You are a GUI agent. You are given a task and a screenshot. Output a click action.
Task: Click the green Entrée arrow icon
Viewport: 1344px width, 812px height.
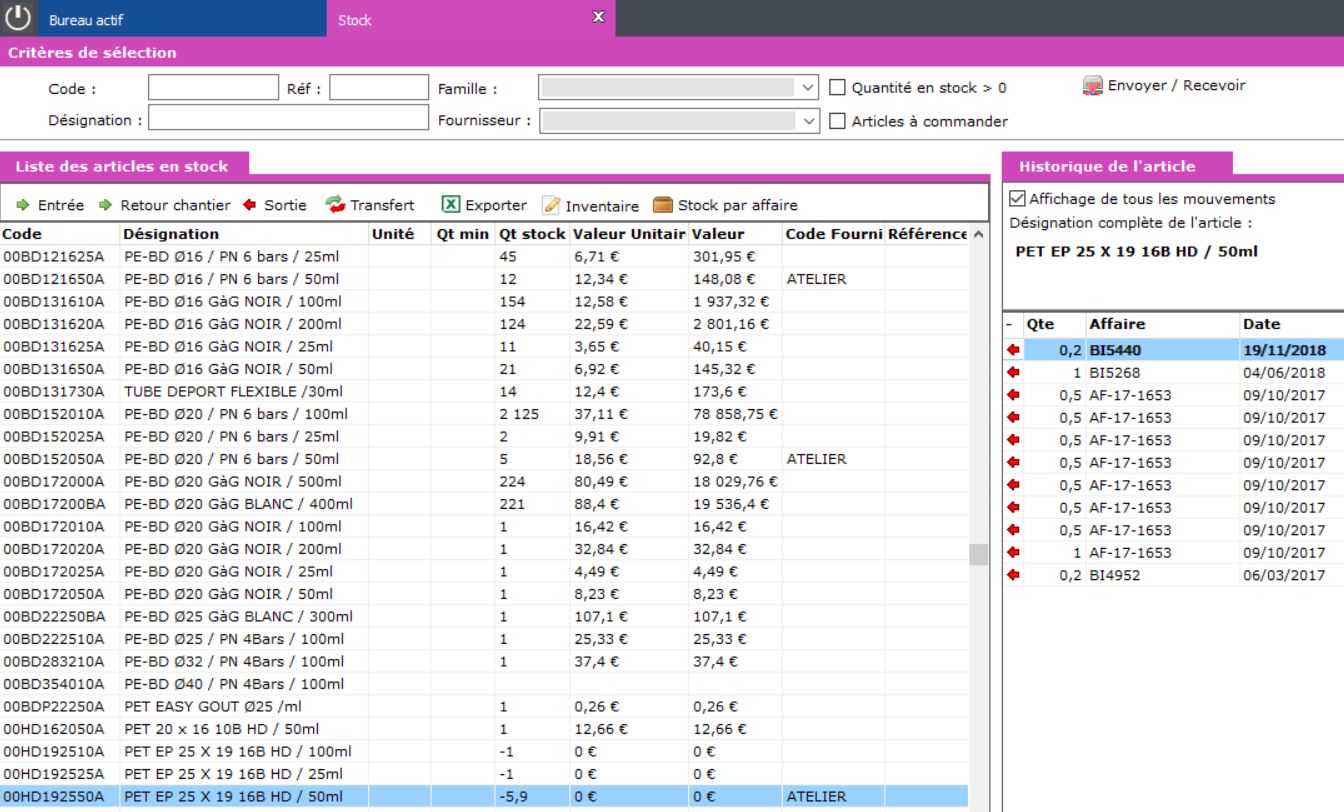pyautogui.click(x=23, y=205)
